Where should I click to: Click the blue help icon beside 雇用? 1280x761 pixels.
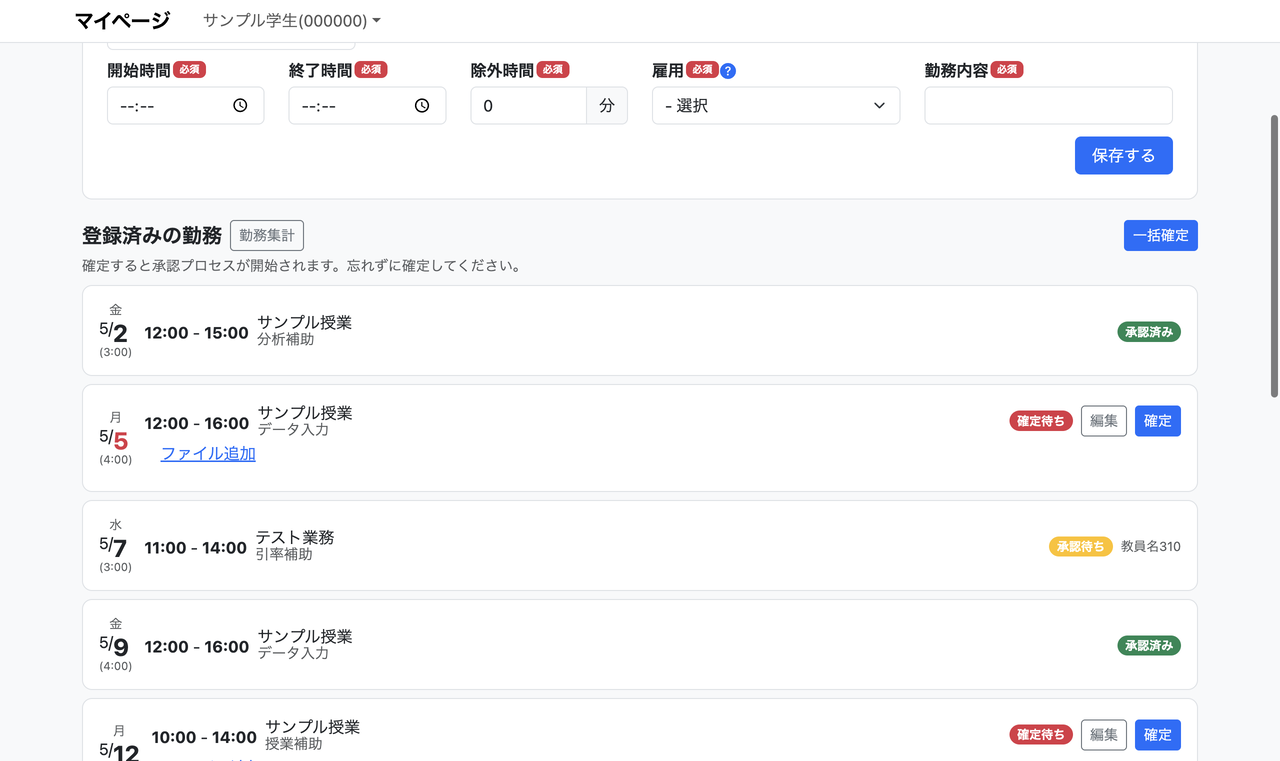click(728, 71)
